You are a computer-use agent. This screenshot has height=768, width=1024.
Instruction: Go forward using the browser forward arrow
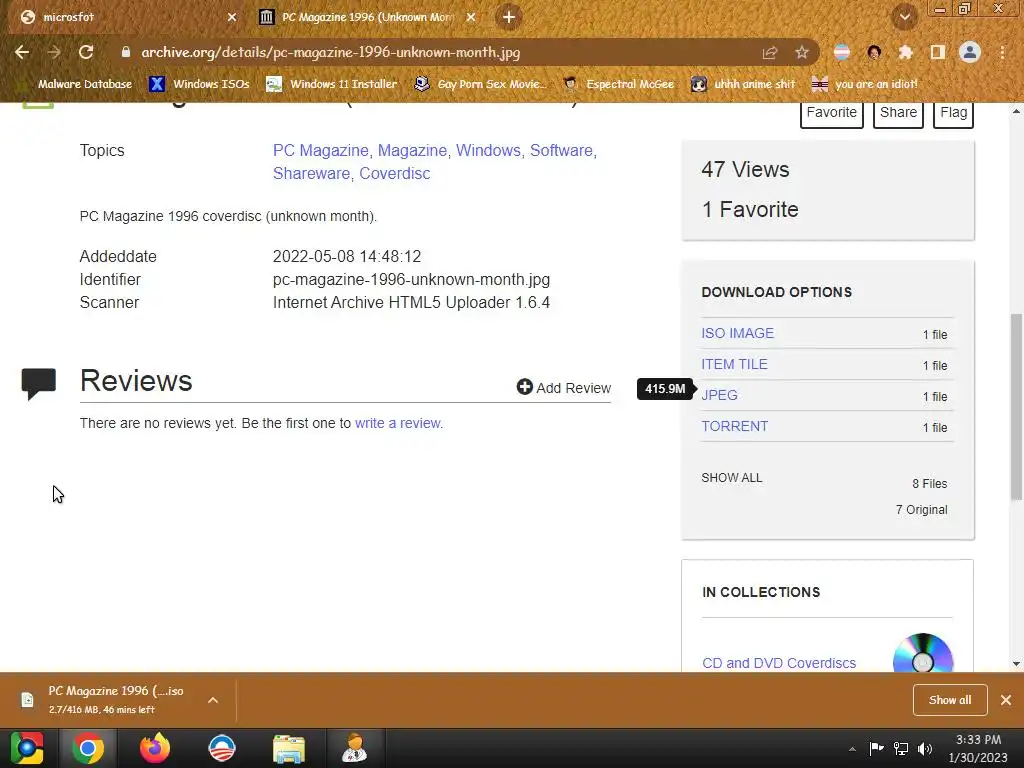click(x=54, y=52)
